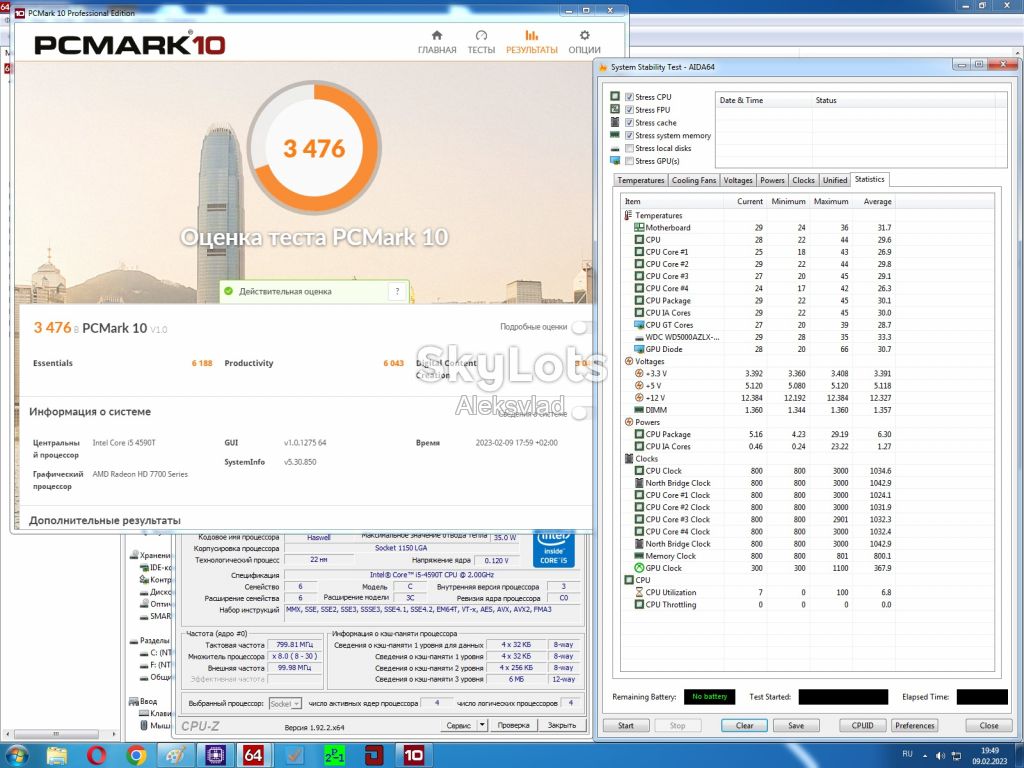Show hidden system tray icons arrow
Screen dimensions: 1024x768
[925, 756]
